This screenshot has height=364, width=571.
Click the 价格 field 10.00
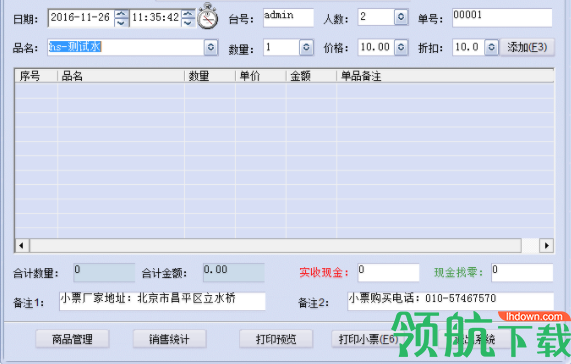click(x=376, y=47)
